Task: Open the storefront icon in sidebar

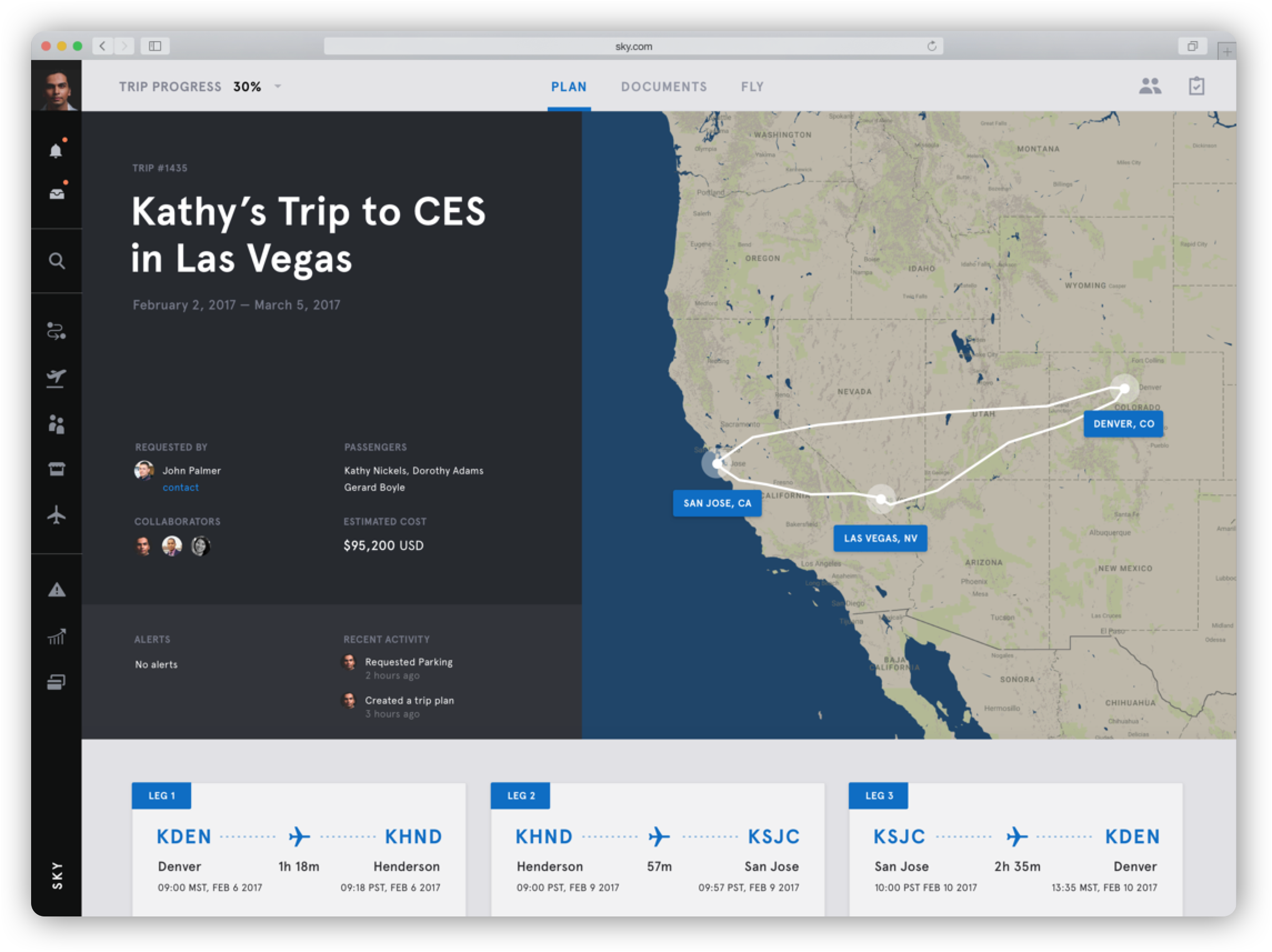Action: pyautogui.click(x=56, y=469)
